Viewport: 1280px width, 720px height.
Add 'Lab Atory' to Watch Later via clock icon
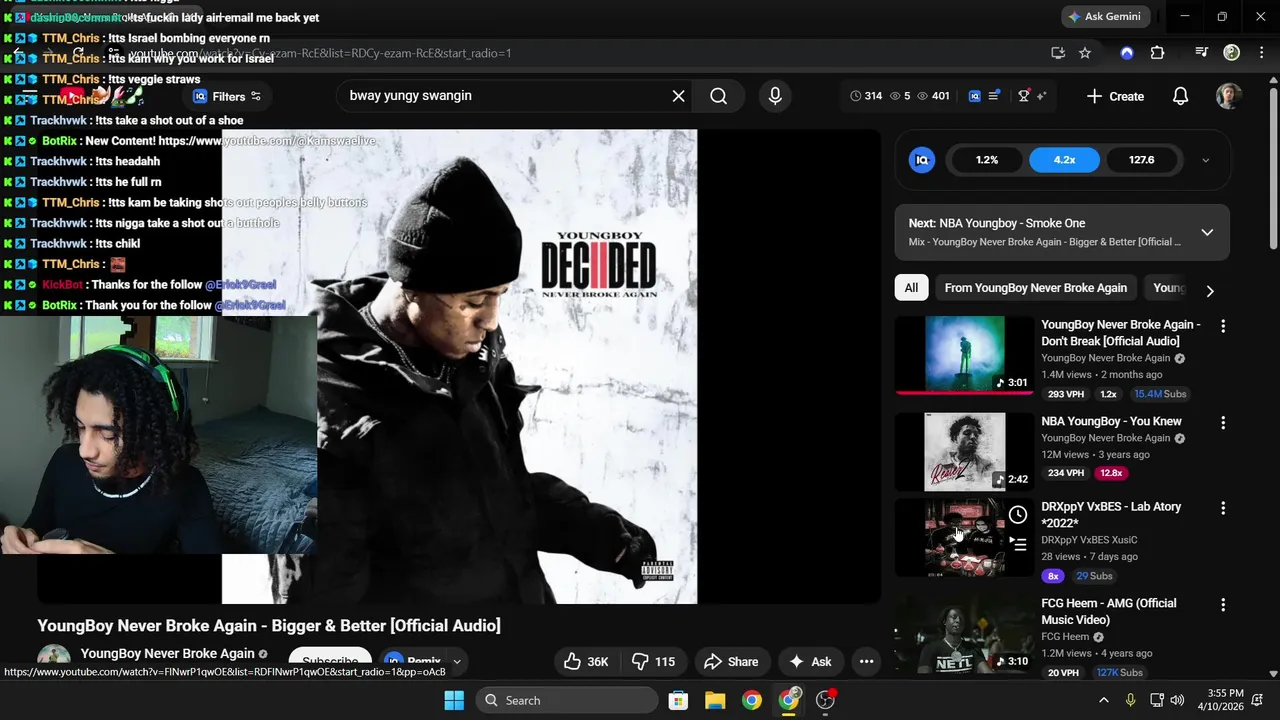[1017, 515]
